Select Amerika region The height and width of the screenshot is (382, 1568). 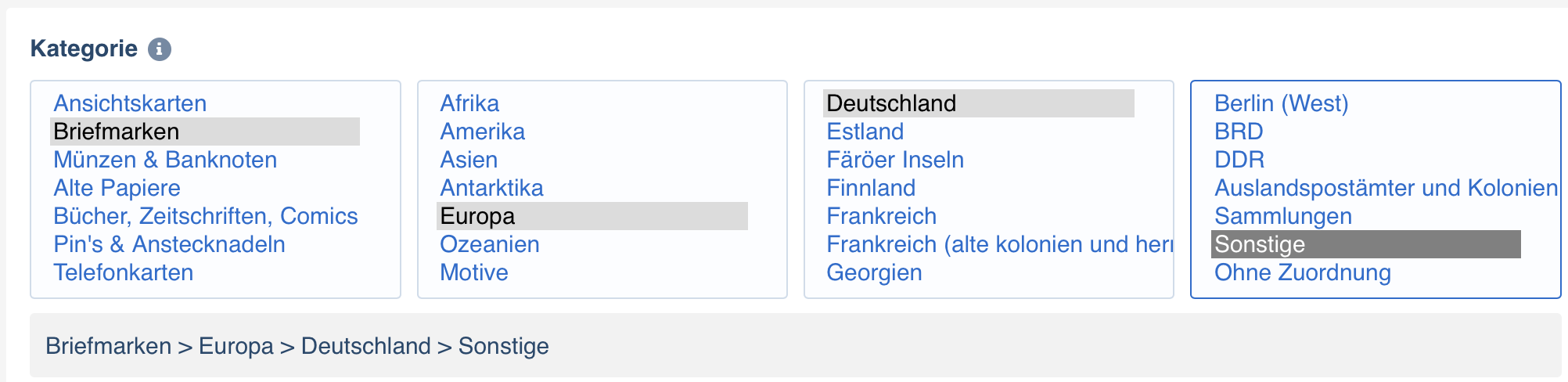482,132
